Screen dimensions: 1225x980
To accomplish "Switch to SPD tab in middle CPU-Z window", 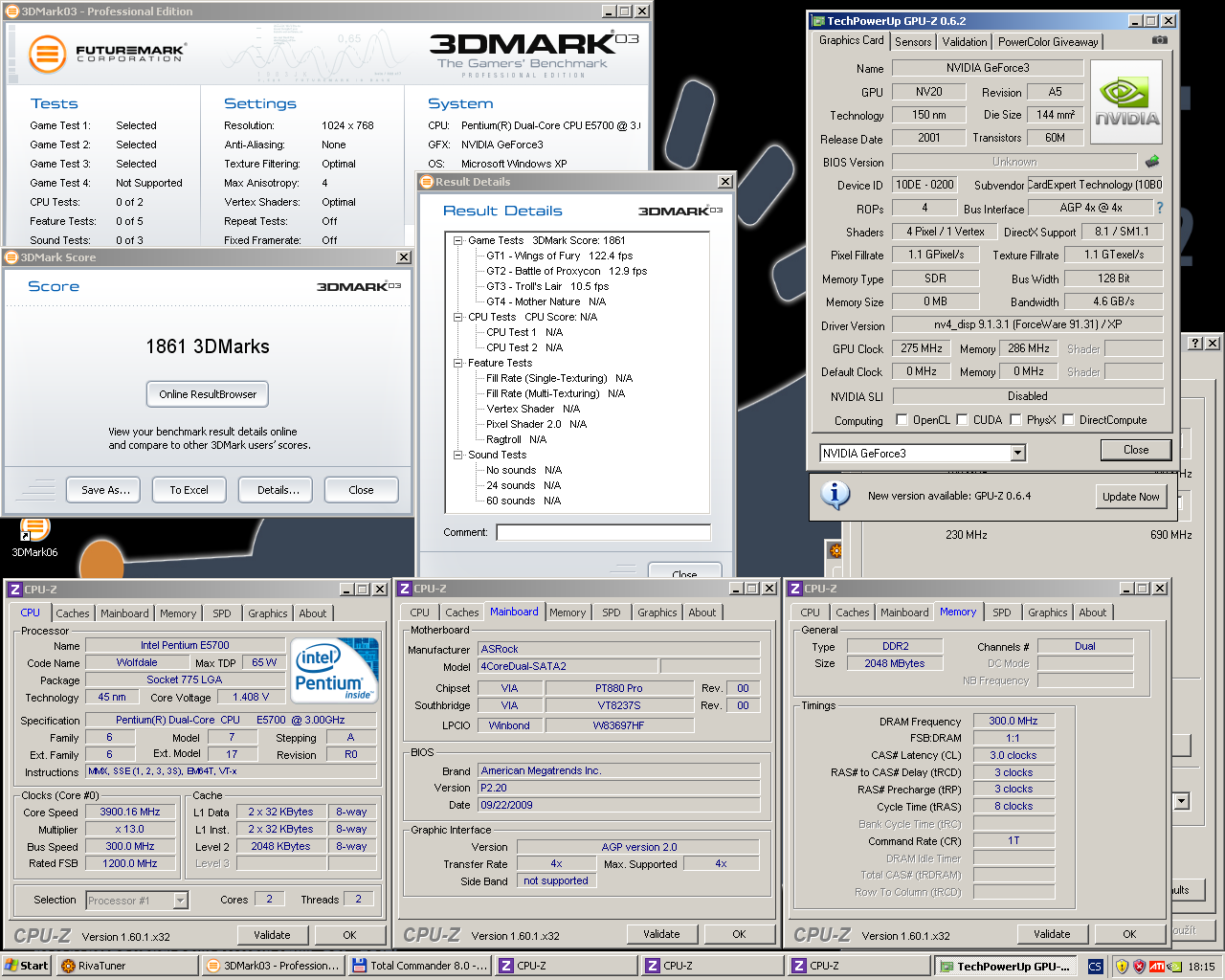I will [x=612, y=612].
